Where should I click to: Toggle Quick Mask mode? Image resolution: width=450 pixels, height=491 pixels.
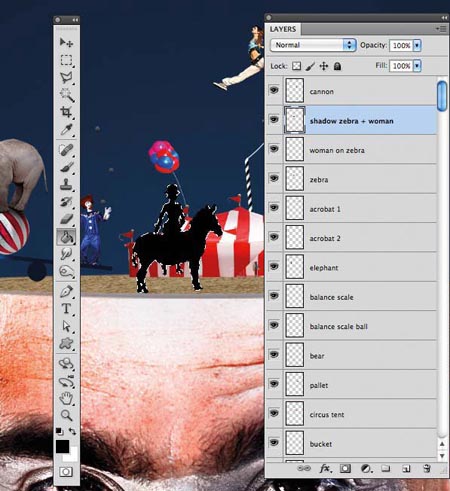(66, 472)
